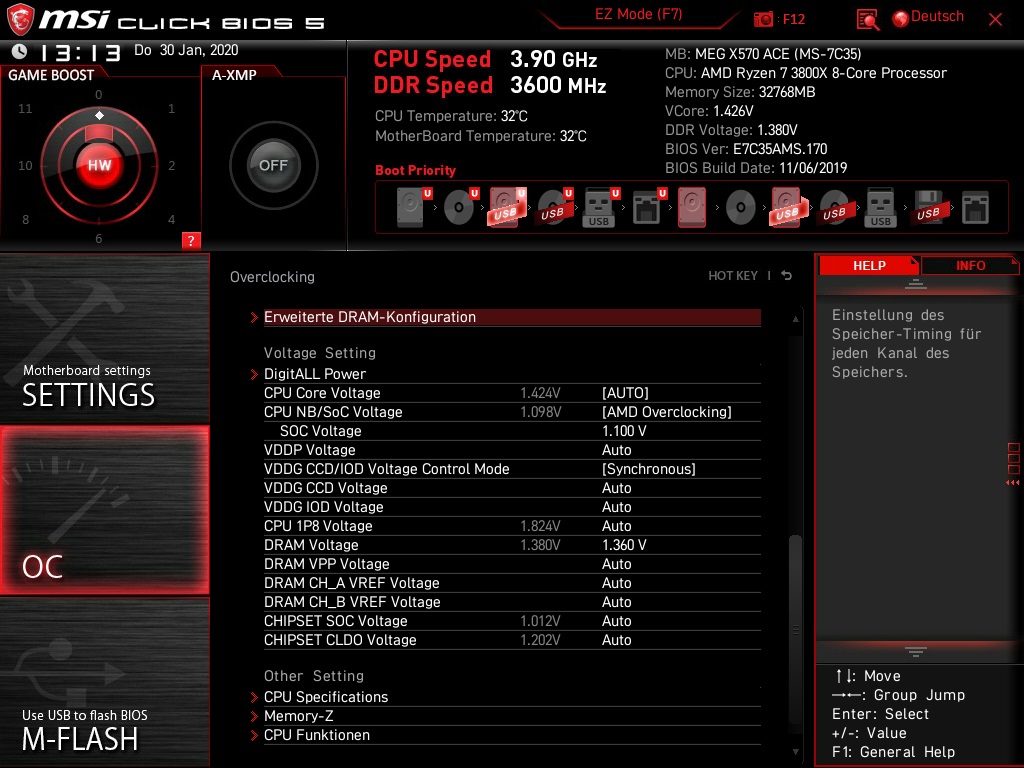Screen dimensions: 1024x768
Task: Switch to the HELP tab
Action: pyautogui.click(x=869, y=265)
